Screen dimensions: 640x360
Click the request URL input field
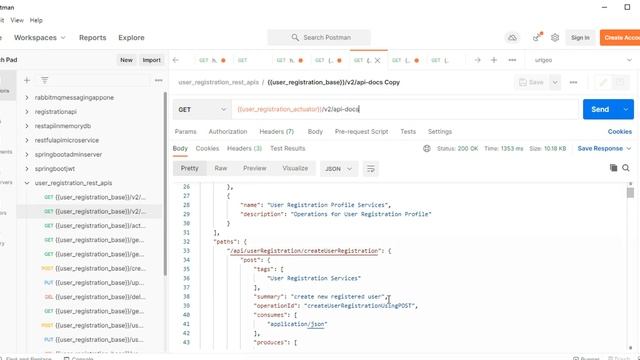click(405, 109)
